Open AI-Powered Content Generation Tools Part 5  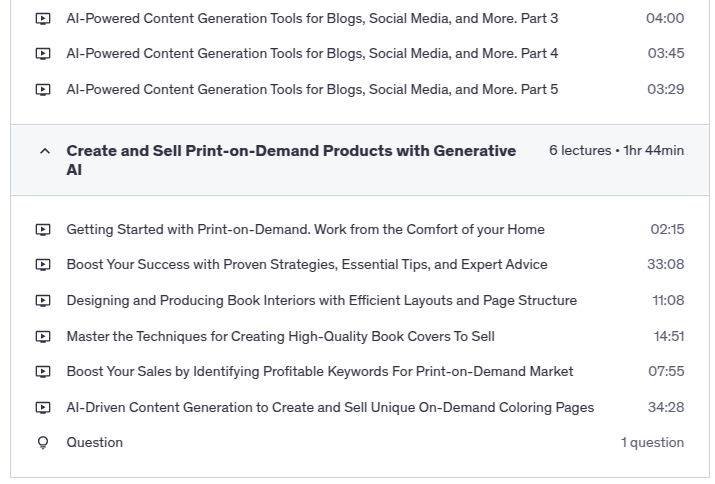pos(312,90)
